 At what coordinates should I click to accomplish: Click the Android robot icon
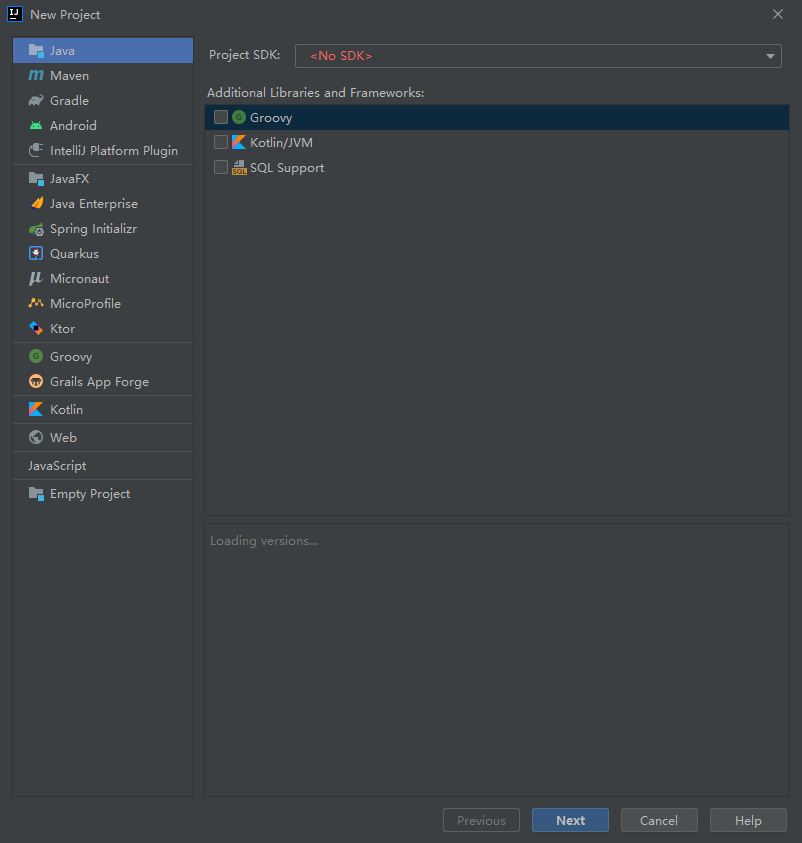coord(36,125)
